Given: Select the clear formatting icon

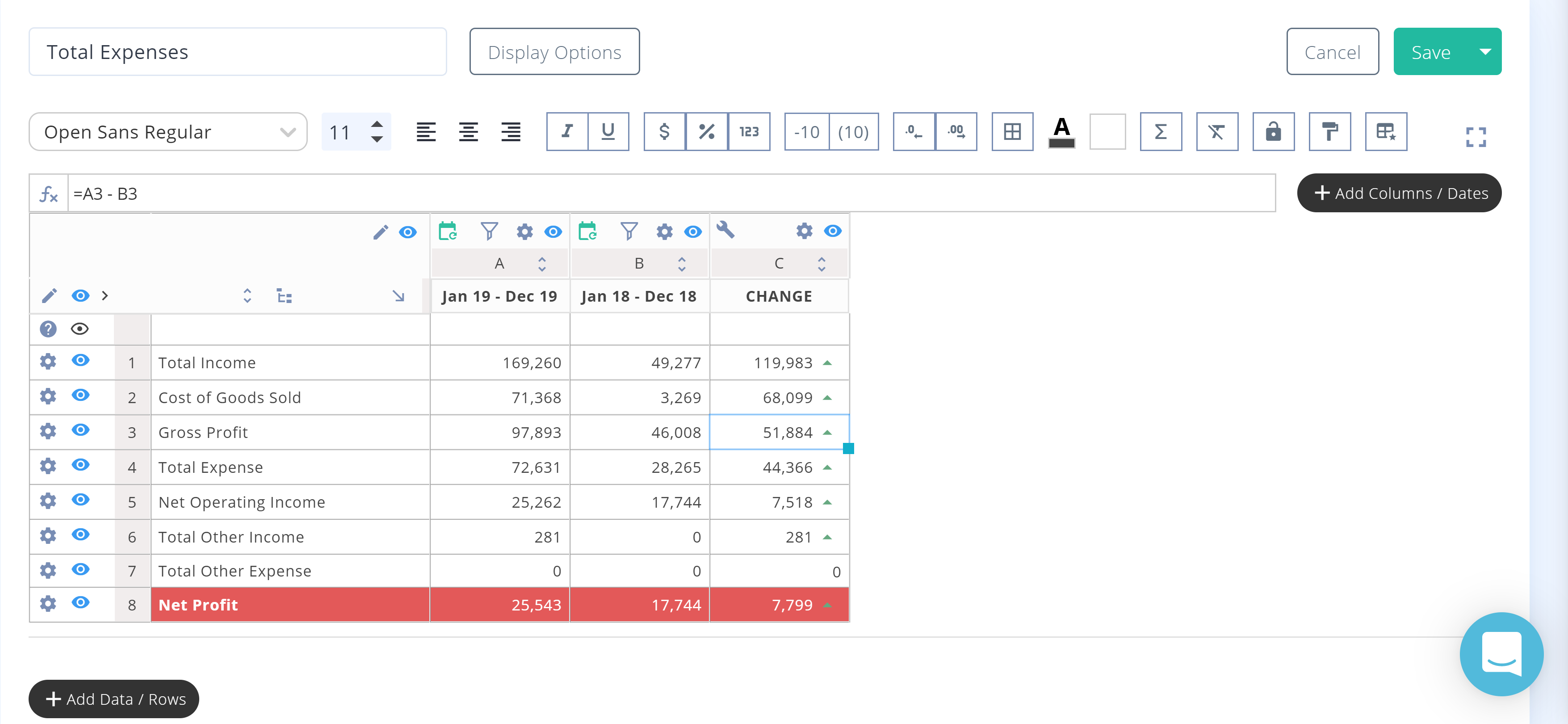Looking at the screenshot, I should (1217, 131).
